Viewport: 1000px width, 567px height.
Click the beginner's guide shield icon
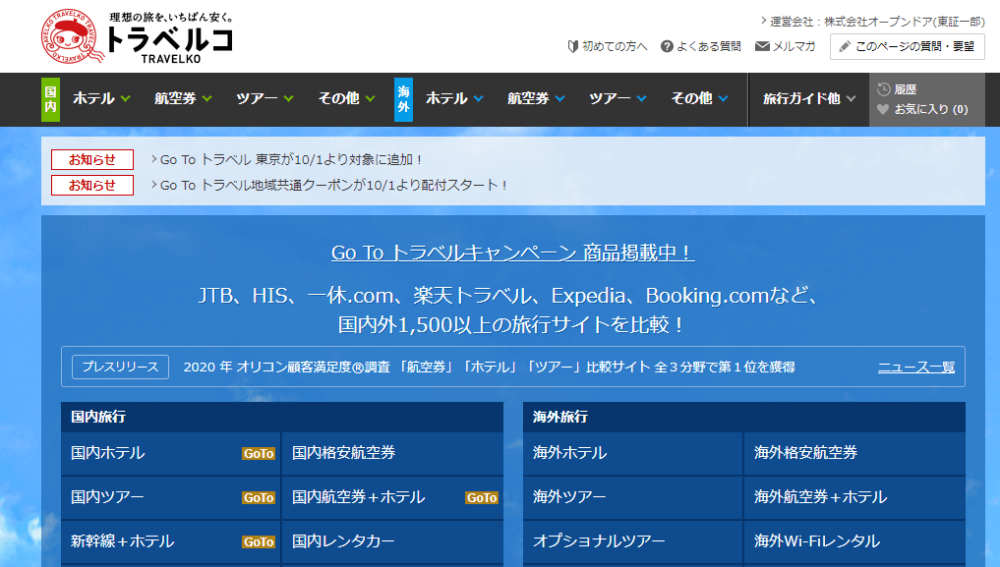coord(573,47)
